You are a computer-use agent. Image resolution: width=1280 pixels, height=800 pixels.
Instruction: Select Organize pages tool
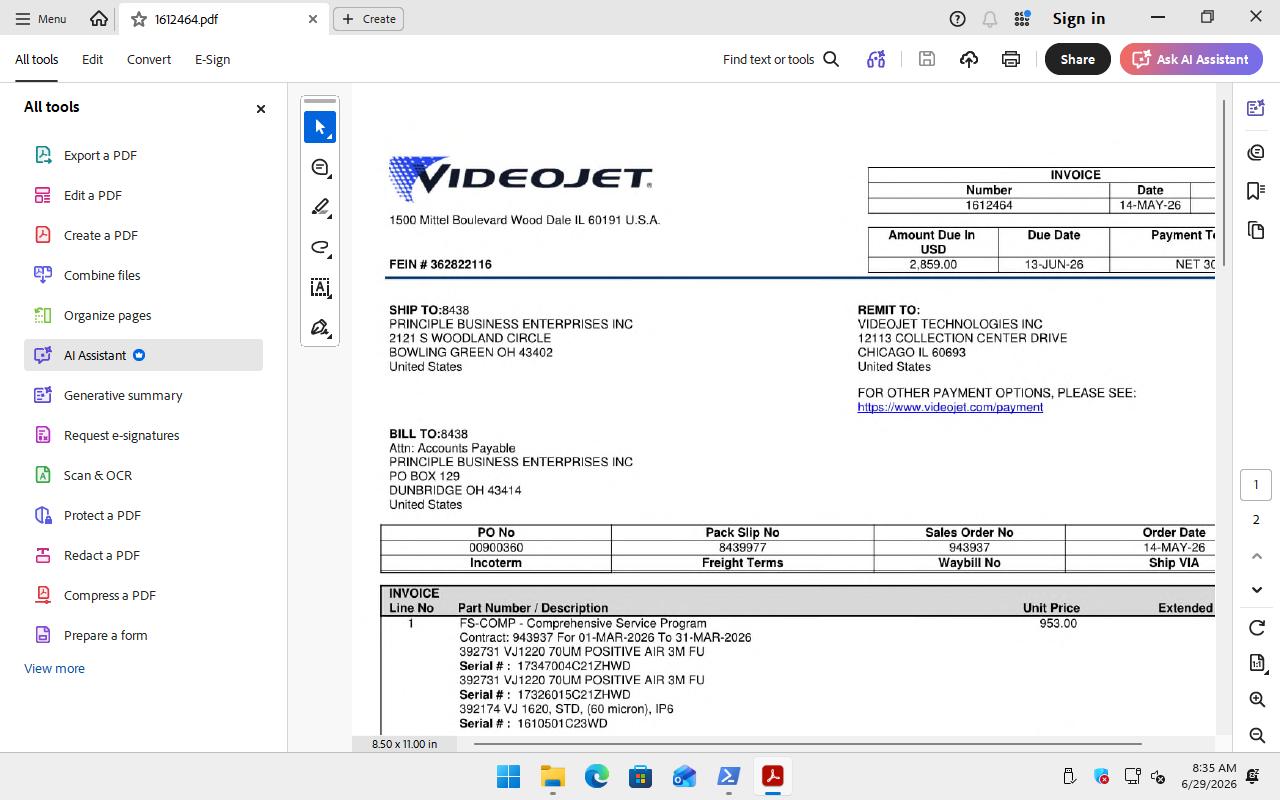[143, 315]
